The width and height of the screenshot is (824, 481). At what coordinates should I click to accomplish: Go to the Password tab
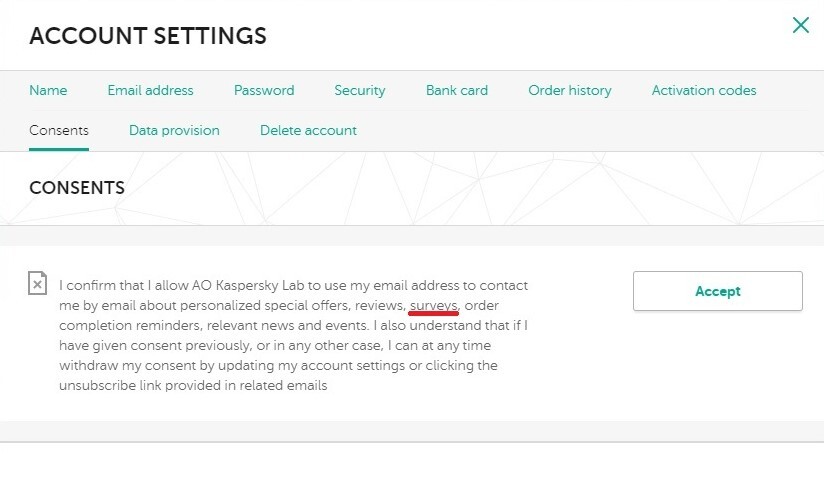pyautogui.click(x=264, y=90)
